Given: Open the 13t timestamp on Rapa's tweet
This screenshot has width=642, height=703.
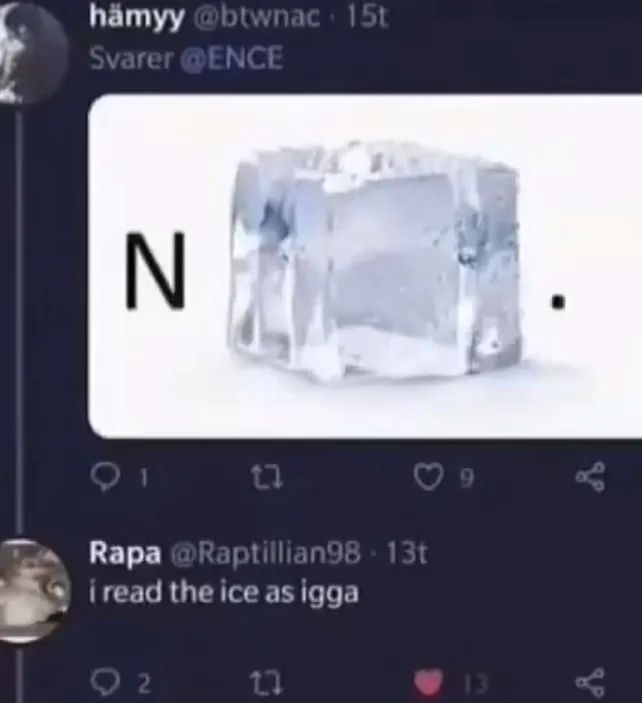Looking at the screenshot, I should point(407,554).
